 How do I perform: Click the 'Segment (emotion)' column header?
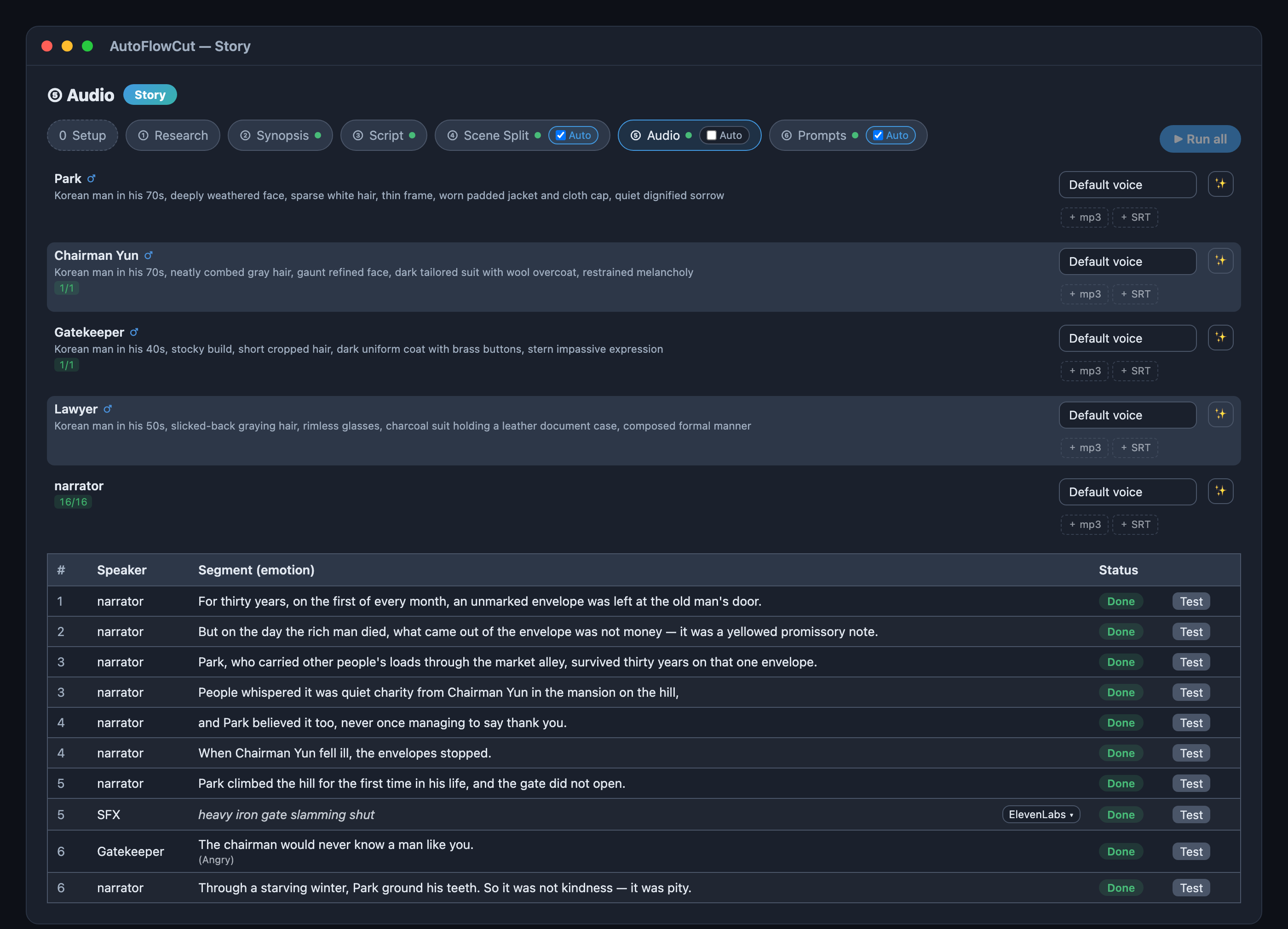256,569
